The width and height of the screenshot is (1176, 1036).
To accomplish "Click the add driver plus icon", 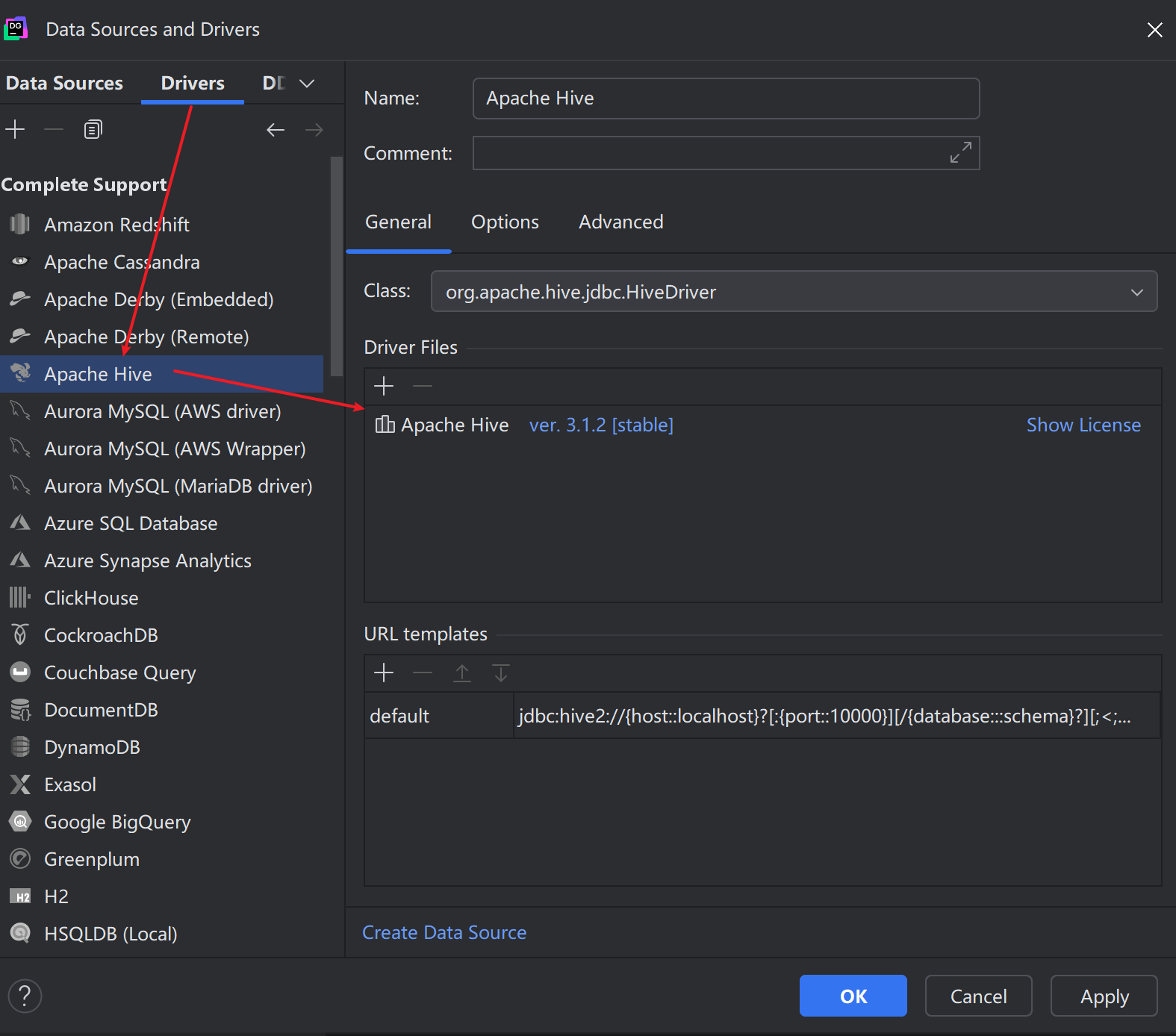I will [15, 129].
